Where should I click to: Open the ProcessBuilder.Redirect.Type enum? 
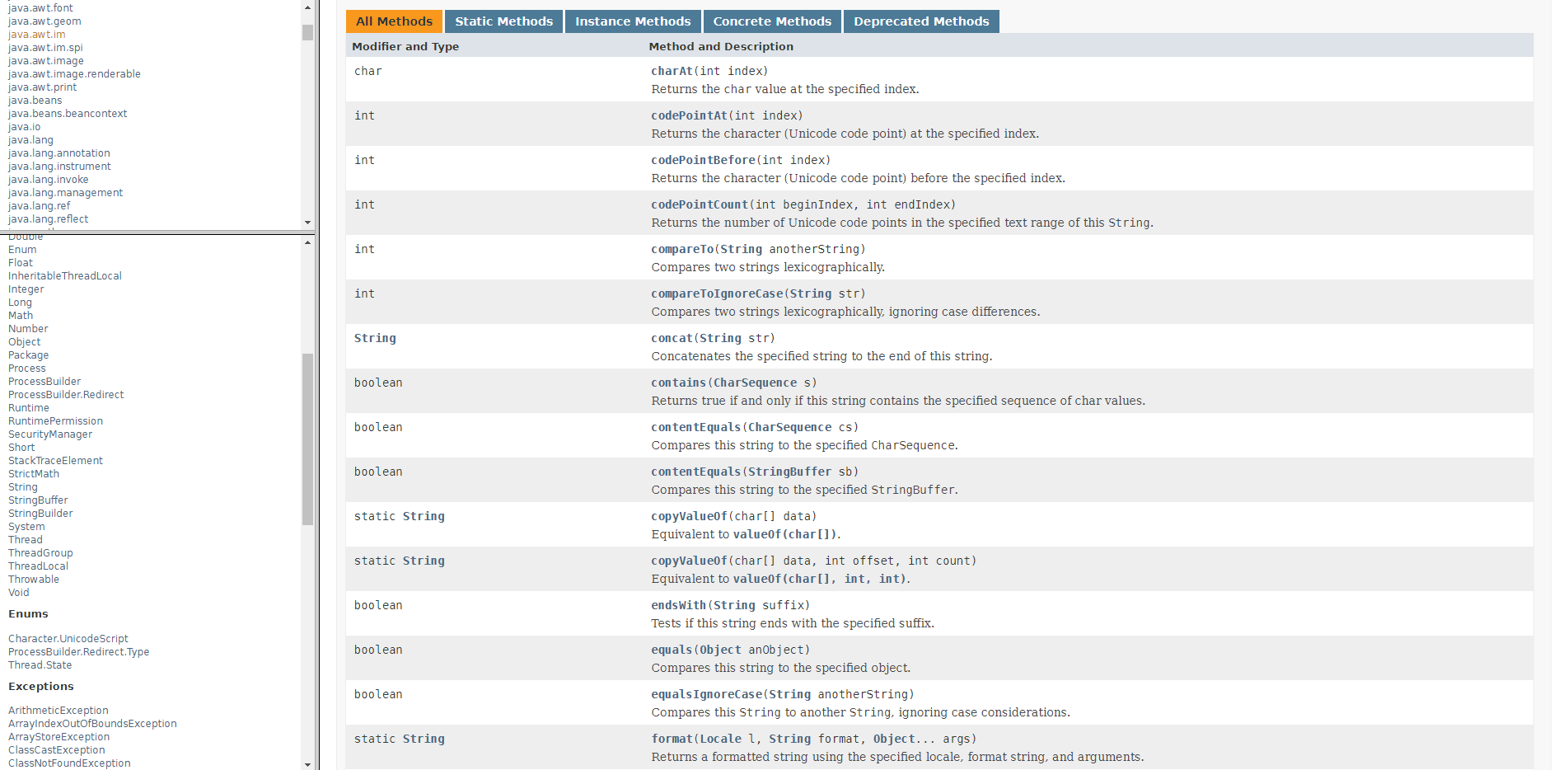(x=79, y=652)
